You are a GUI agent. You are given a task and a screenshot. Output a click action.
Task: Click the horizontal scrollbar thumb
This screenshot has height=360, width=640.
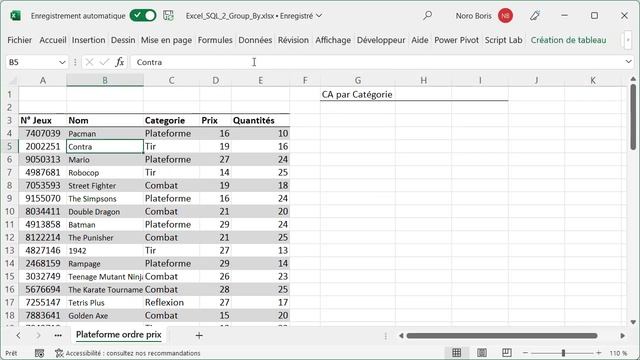click(502, 336)
